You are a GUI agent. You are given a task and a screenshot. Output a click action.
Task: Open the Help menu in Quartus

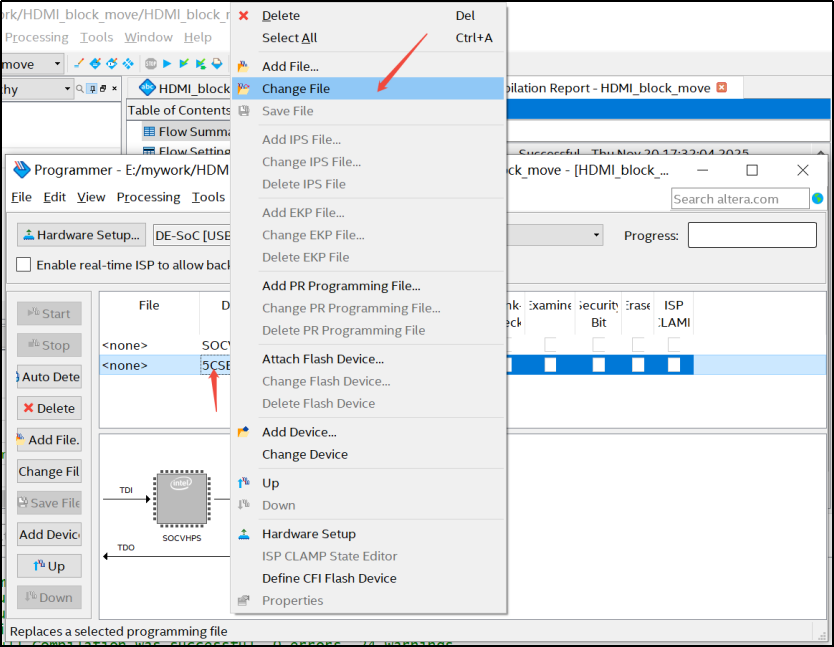pos(198,37)
